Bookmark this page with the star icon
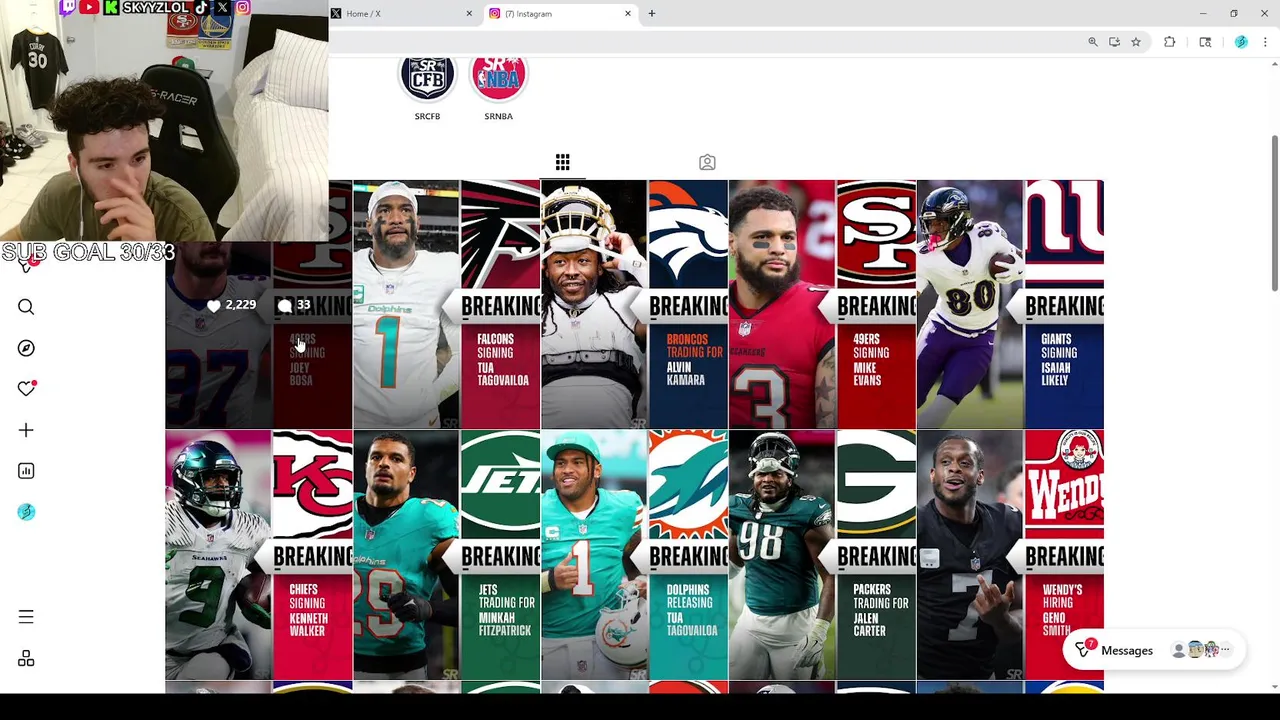This screenshot has height=720, width=1280. click(1136, 42)
